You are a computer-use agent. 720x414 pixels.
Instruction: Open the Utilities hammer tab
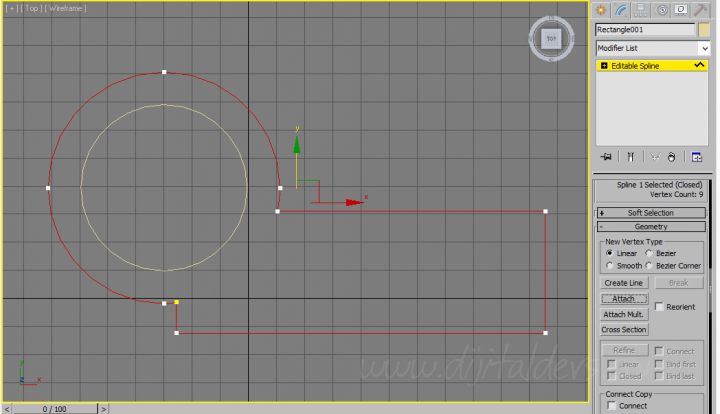pyautogui.click(x=701, y=10)
